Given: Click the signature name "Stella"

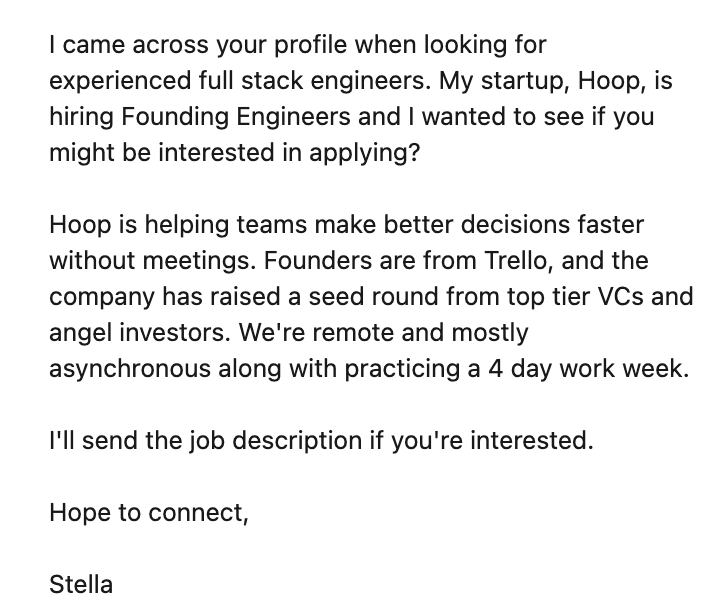Looking at the screenshot, I should (81, 585).
